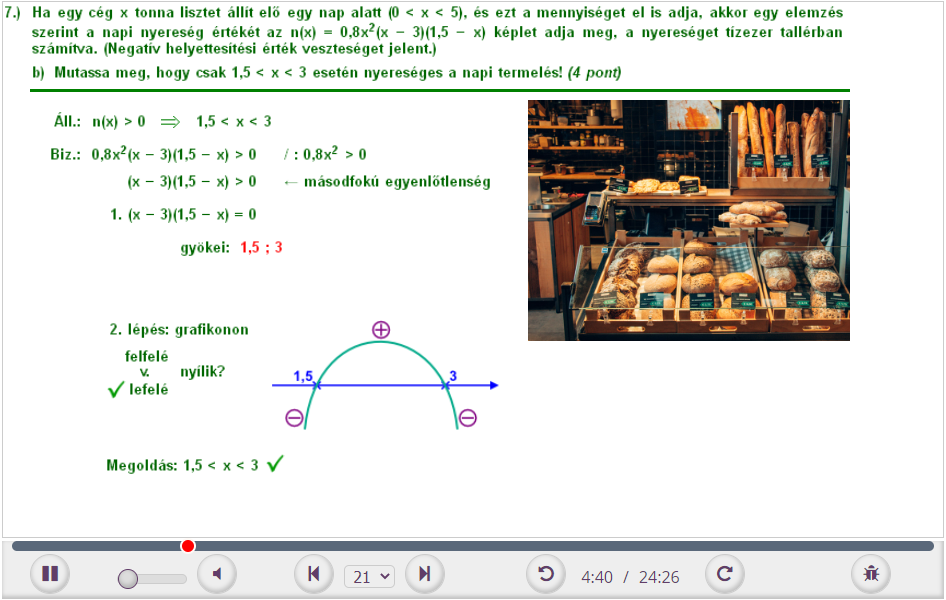Click the green checkmark beside 'lefelé'

tap(115, 390)
